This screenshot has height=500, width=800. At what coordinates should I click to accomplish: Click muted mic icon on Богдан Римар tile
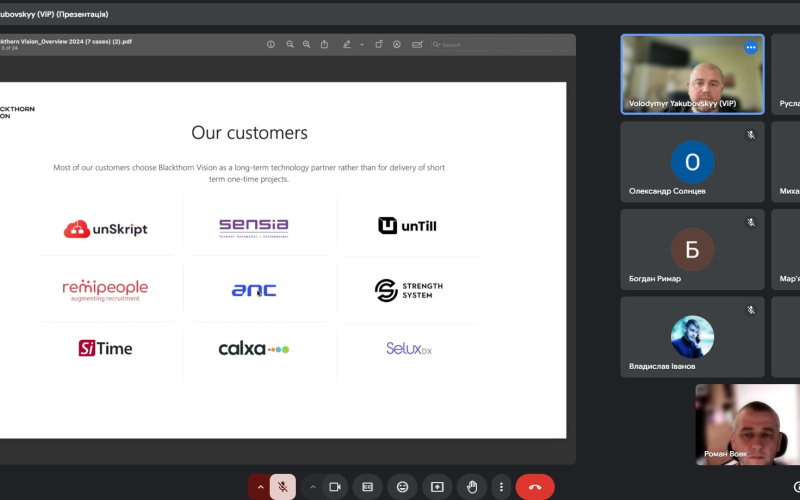pos(751,222)
